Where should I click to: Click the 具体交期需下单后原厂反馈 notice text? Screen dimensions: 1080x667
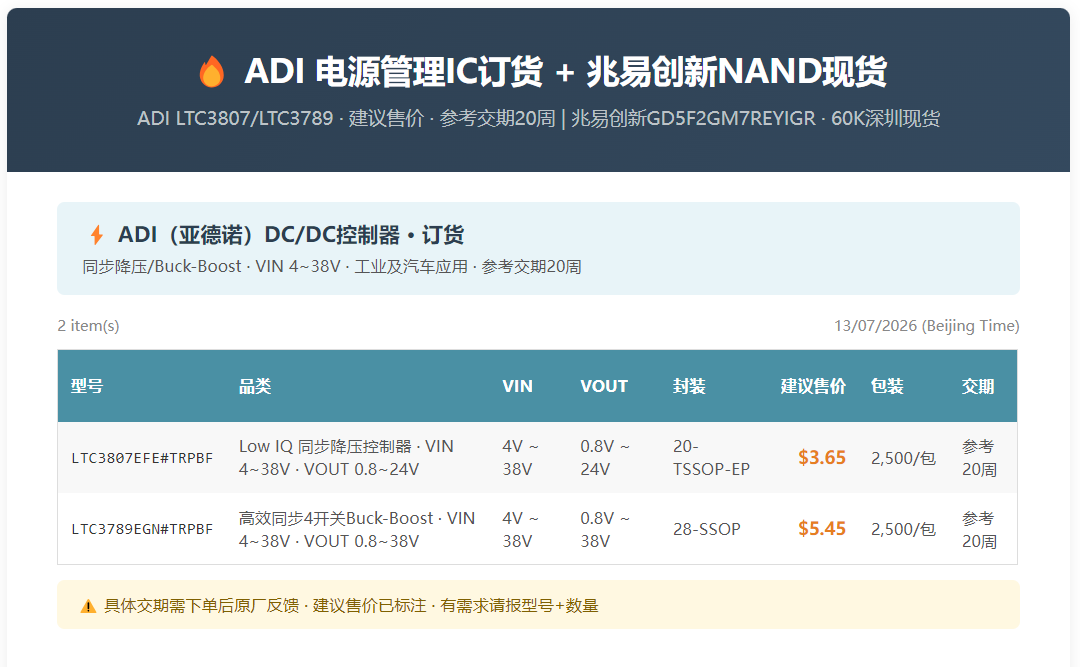coord(351,606)
